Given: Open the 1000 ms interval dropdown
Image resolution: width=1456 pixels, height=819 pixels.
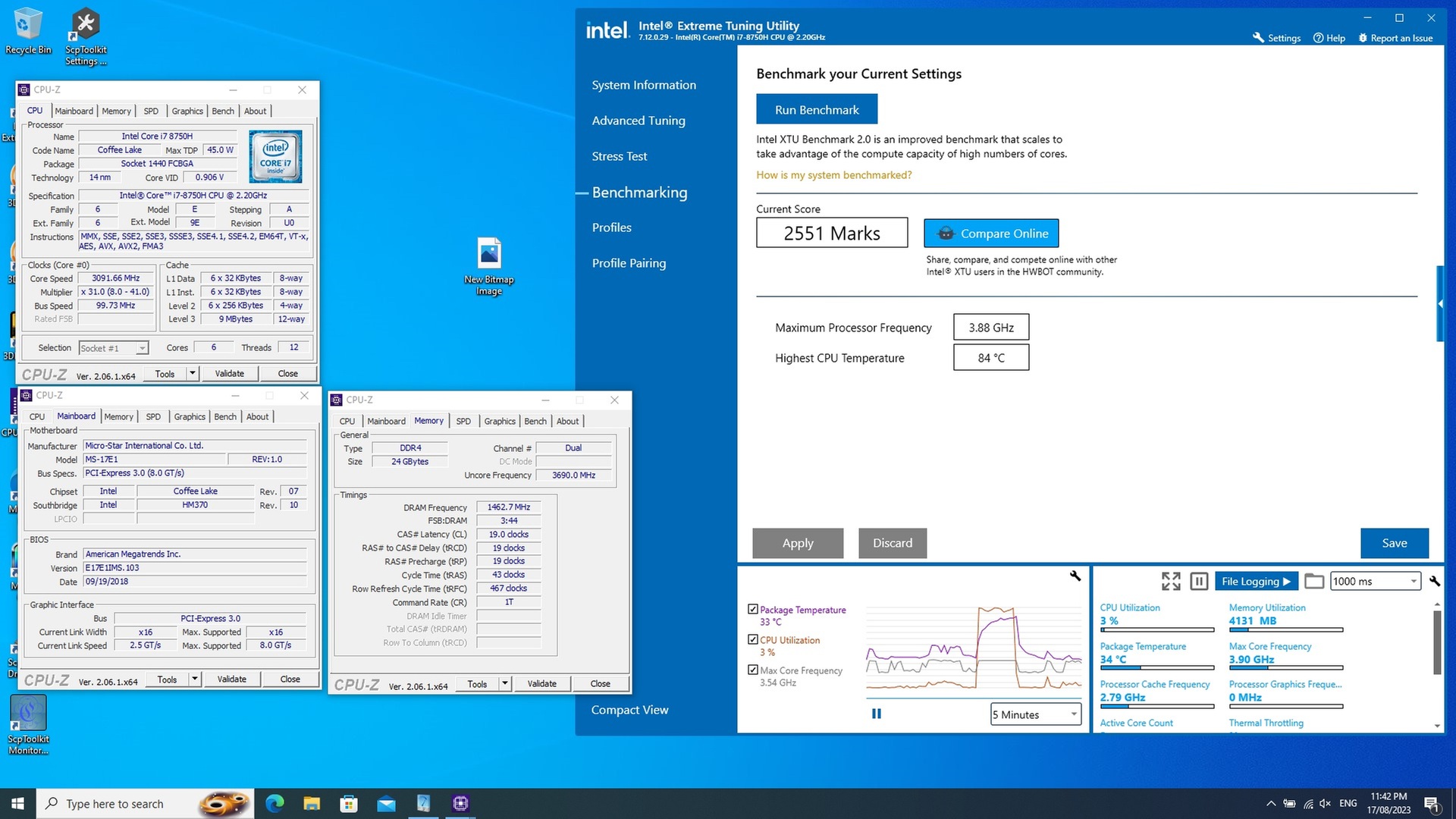Looking at the screenshot, I should coord(1375,581).
